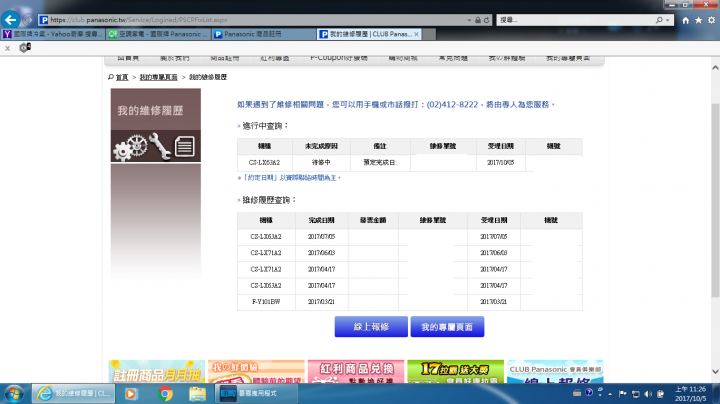Click the screen capture app taskbar button
720x404 pixels.
tap(256, 394)
